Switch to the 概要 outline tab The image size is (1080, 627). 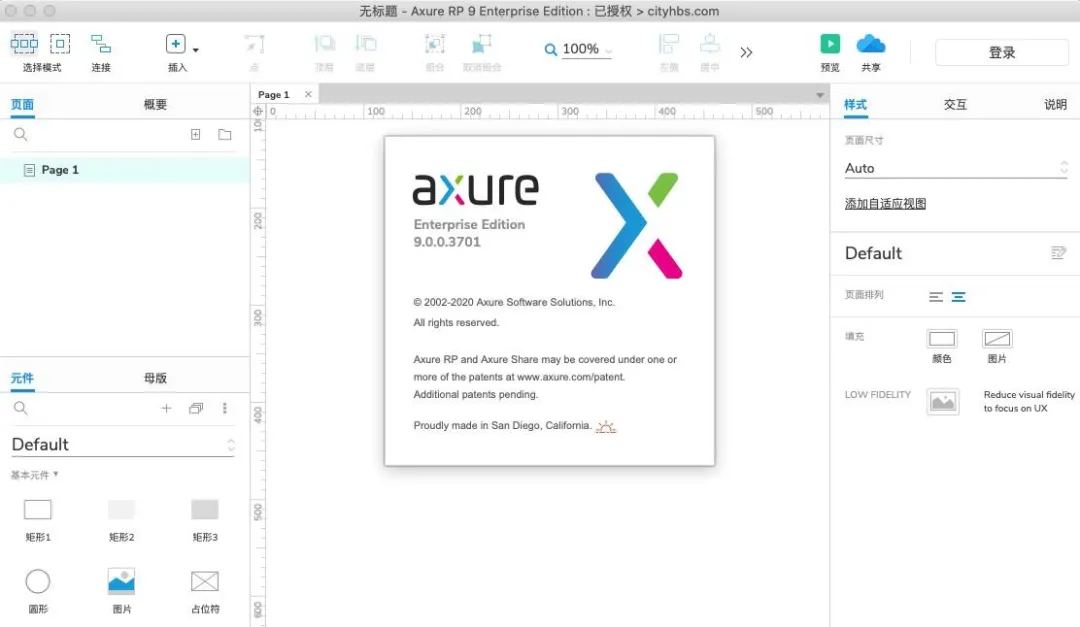(155, 105)
